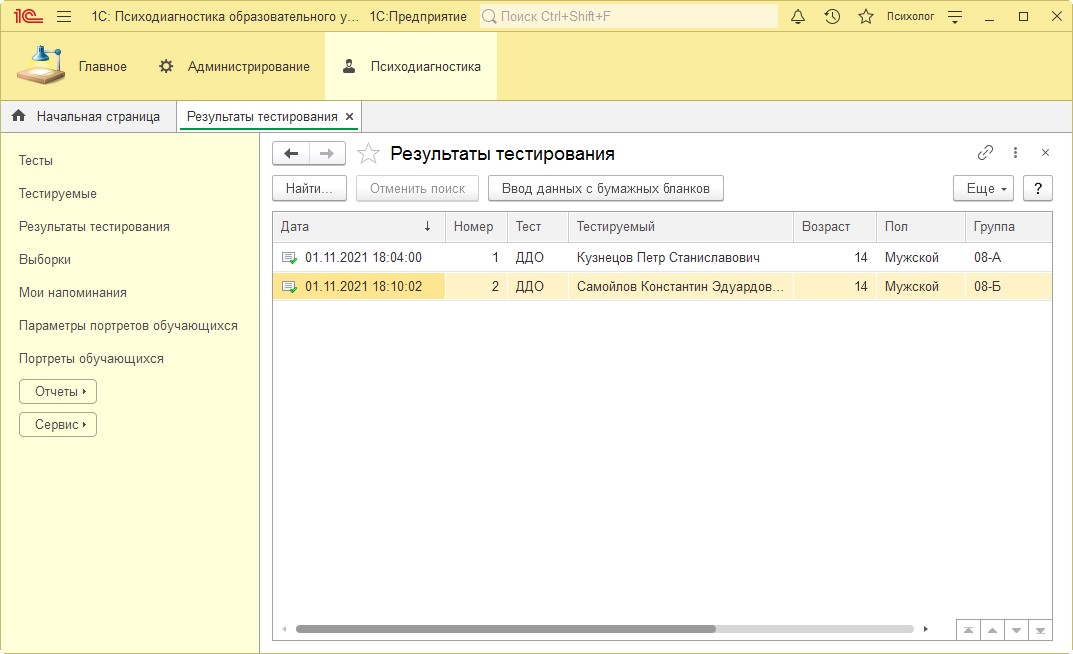The height and width of the screenshot is (654, 1073).
Task: Expand the Еще dropdown button
Action: (x=983, y=188)
